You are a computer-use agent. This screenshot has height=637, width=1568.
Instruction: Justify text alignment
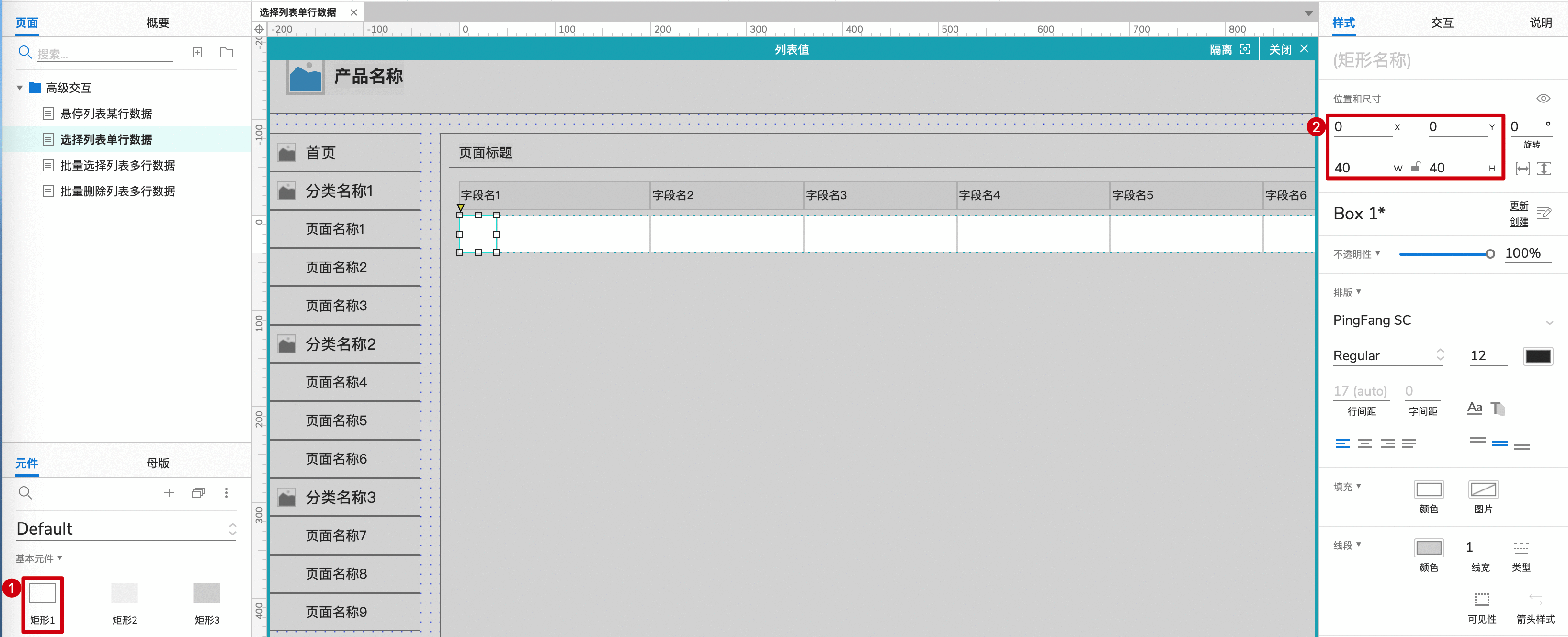pos(1409,444)
